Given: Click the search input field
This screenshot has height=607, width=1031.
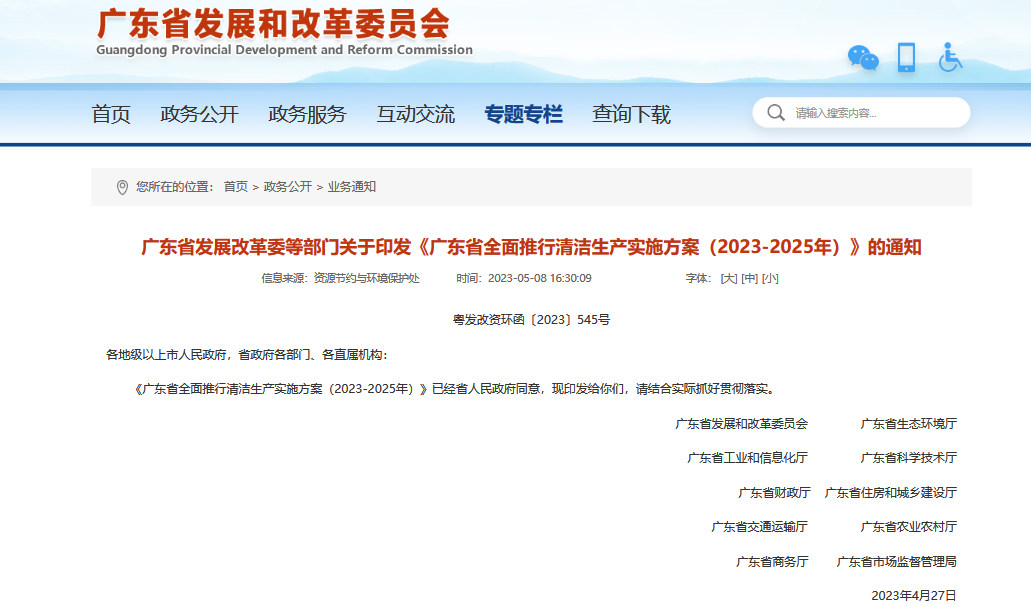Looking at the screenshot, I should pos(861,112).
